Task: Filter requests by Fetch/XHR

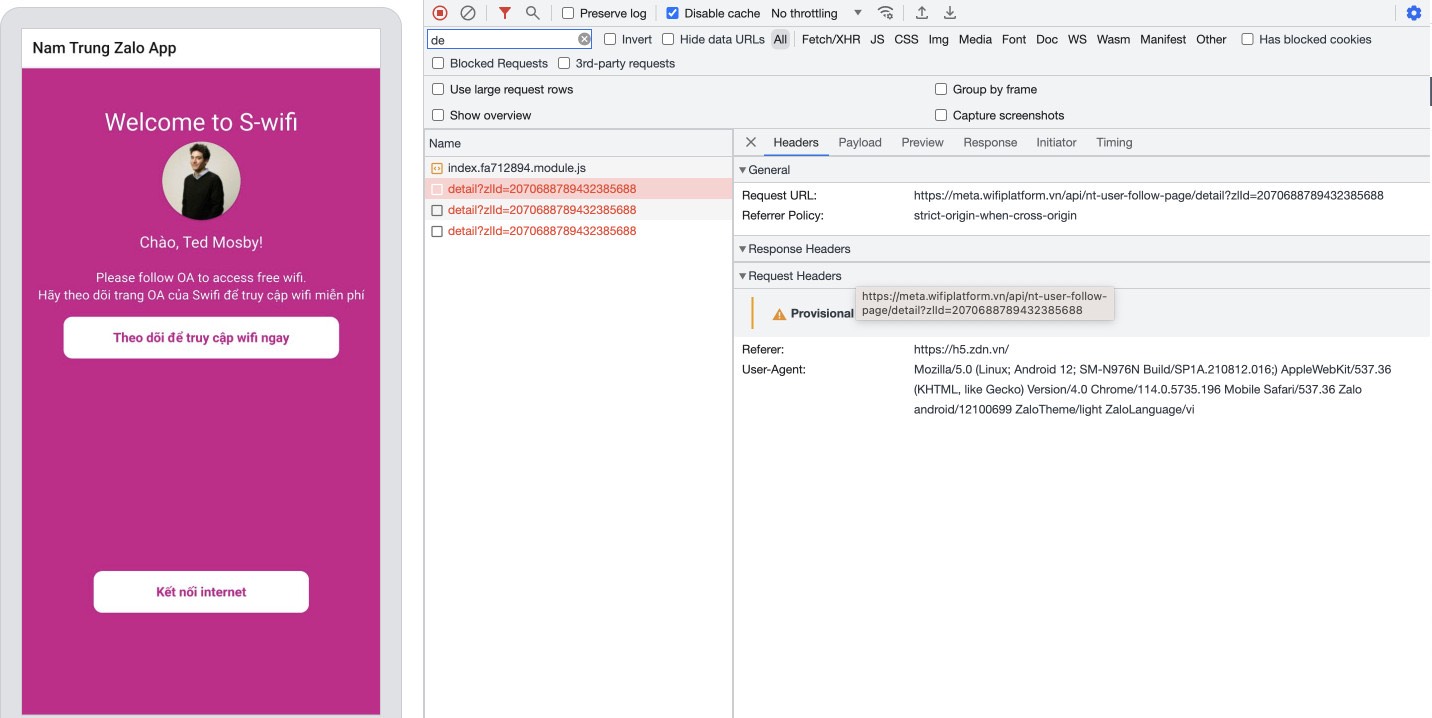Action: pos(831,39)
